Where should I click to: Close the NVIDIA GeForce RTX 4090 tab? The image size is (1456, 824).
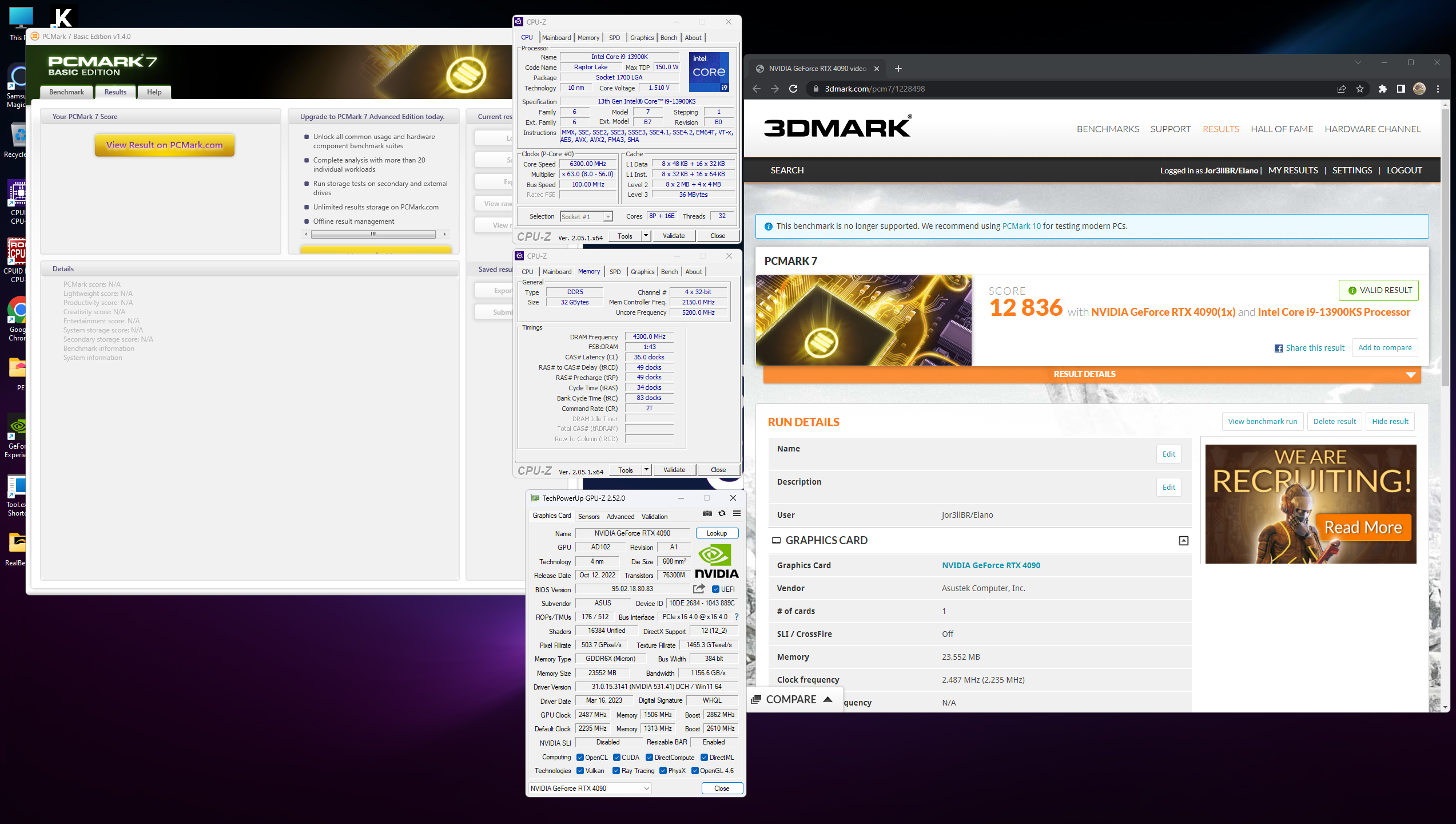pyautogui.click(x=876, y=69)
